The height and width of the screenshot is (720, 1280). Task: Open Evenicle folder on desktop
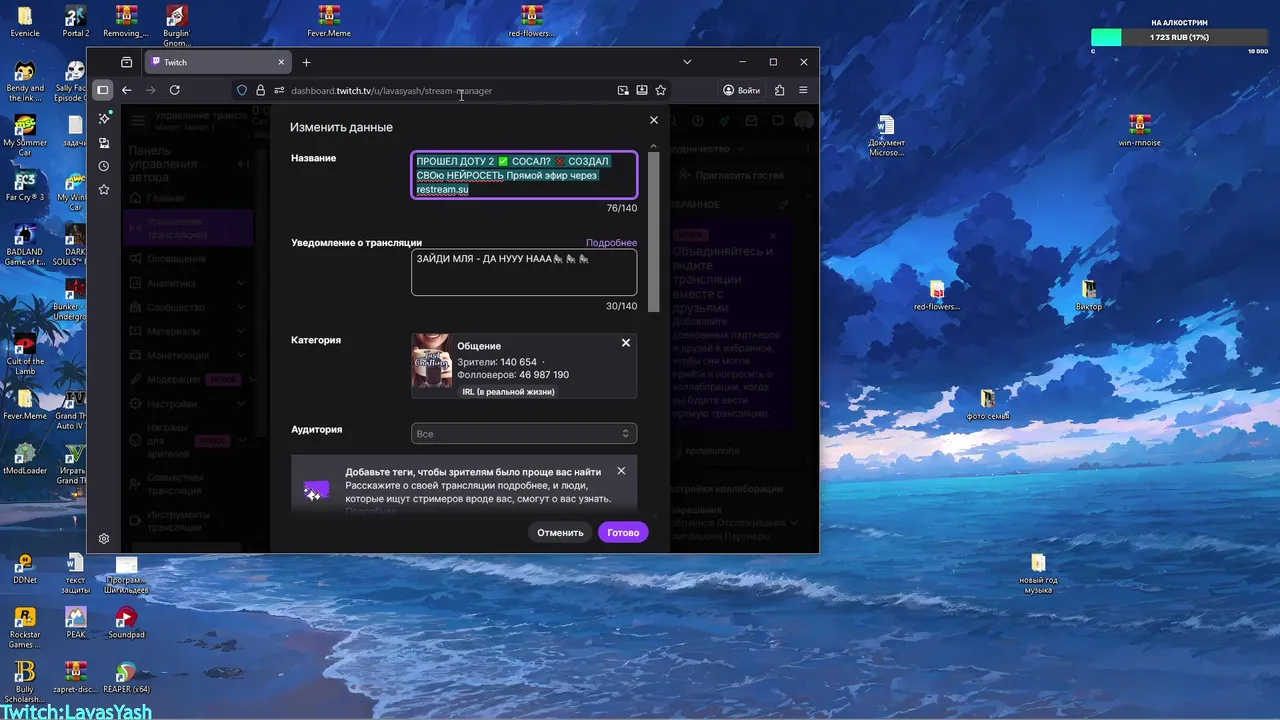coord(25,21)
